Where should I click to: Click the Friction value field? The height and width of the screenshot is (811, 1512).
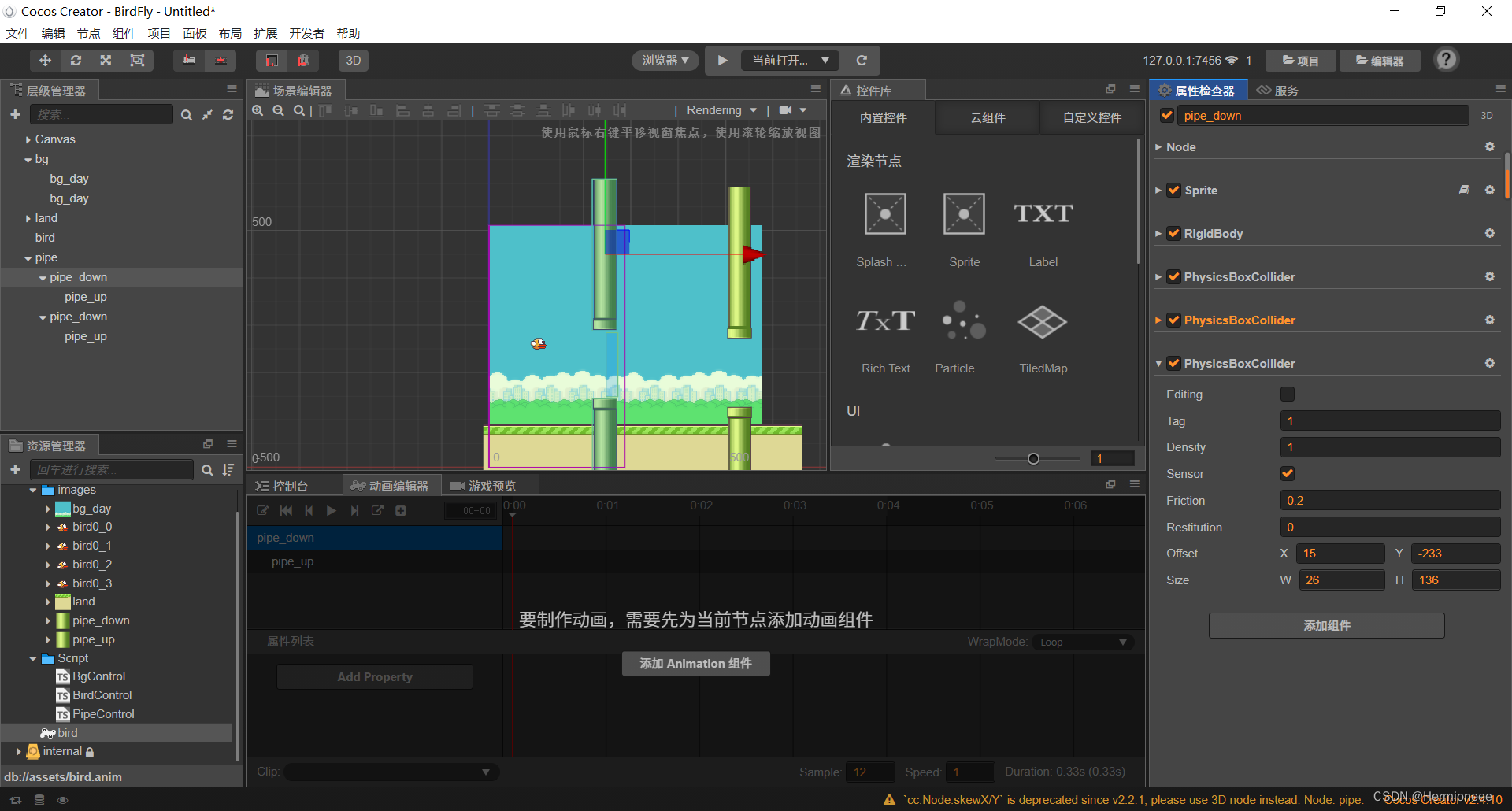pos(1389,501)
